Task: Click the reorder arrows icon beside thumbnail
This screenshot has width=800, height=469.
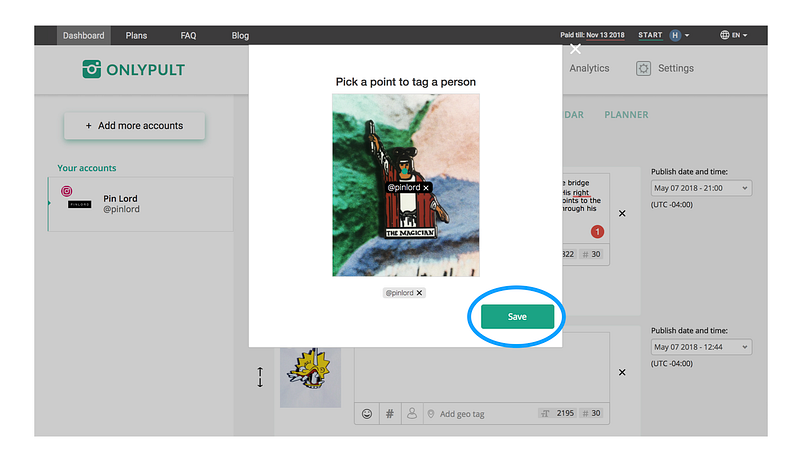Action: [x=260, y=377]
